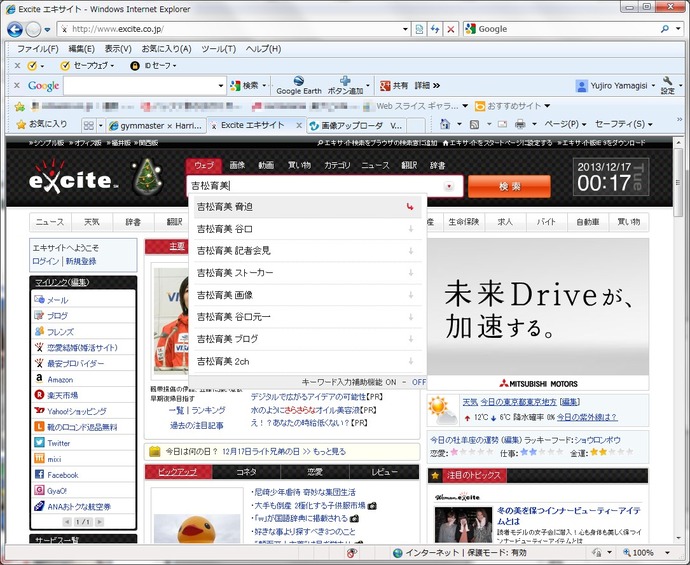Click the browser Forward arrow button
690x565 pixels.
tap(33, 29)
